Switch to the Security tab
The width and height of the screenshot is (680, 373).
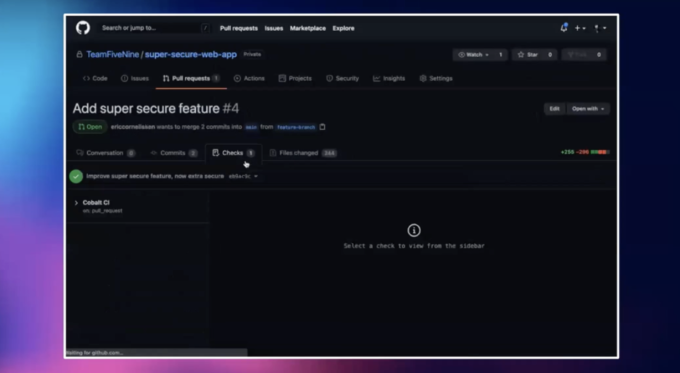pos(342,79)
